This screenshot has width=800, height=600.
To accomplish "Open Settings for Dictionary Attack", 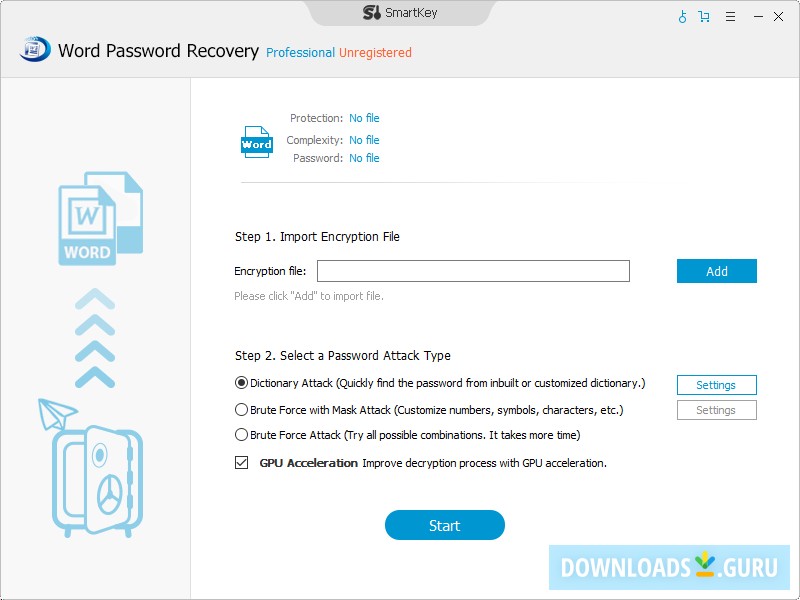I will click(716, 384).
